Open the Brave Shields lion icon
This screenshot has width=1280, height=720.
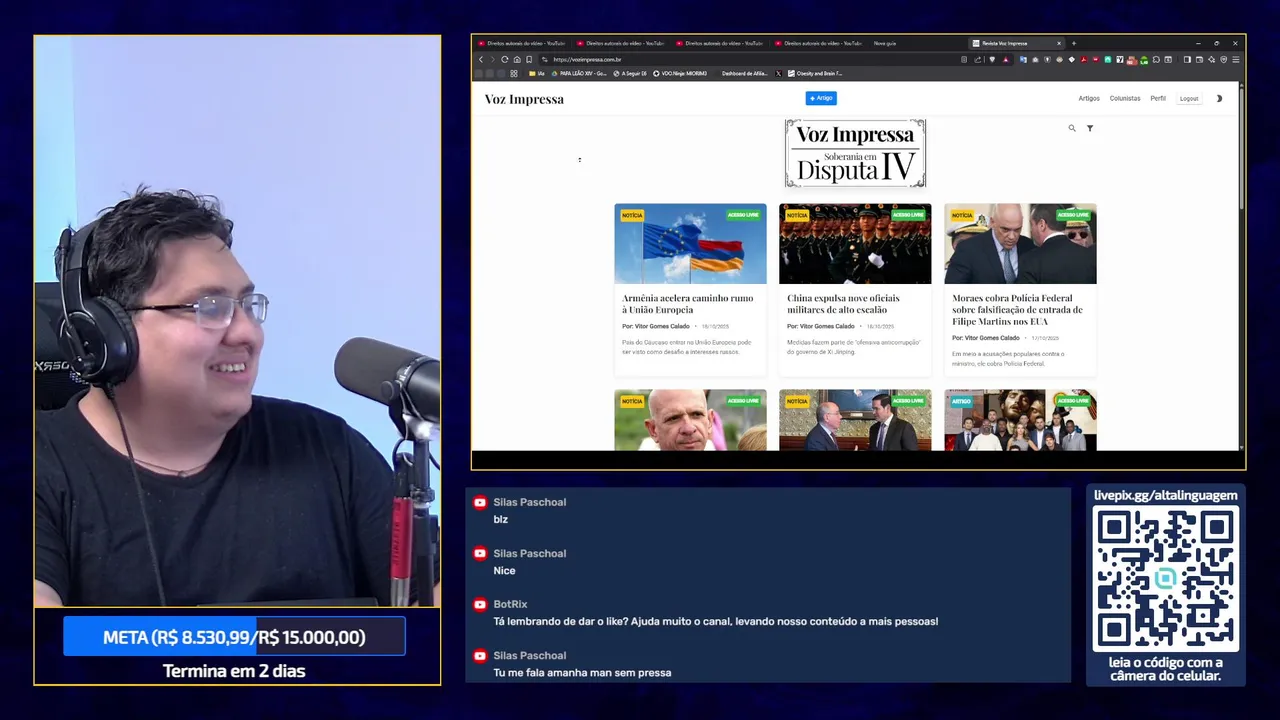click(x=992, y=60)
